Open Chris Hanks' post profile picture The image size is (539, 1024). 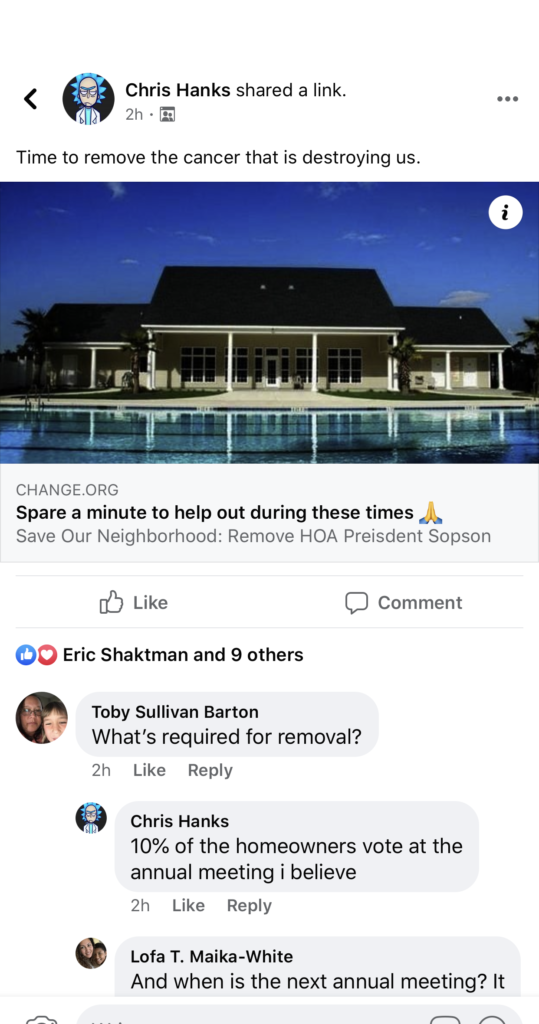(88, 99)
